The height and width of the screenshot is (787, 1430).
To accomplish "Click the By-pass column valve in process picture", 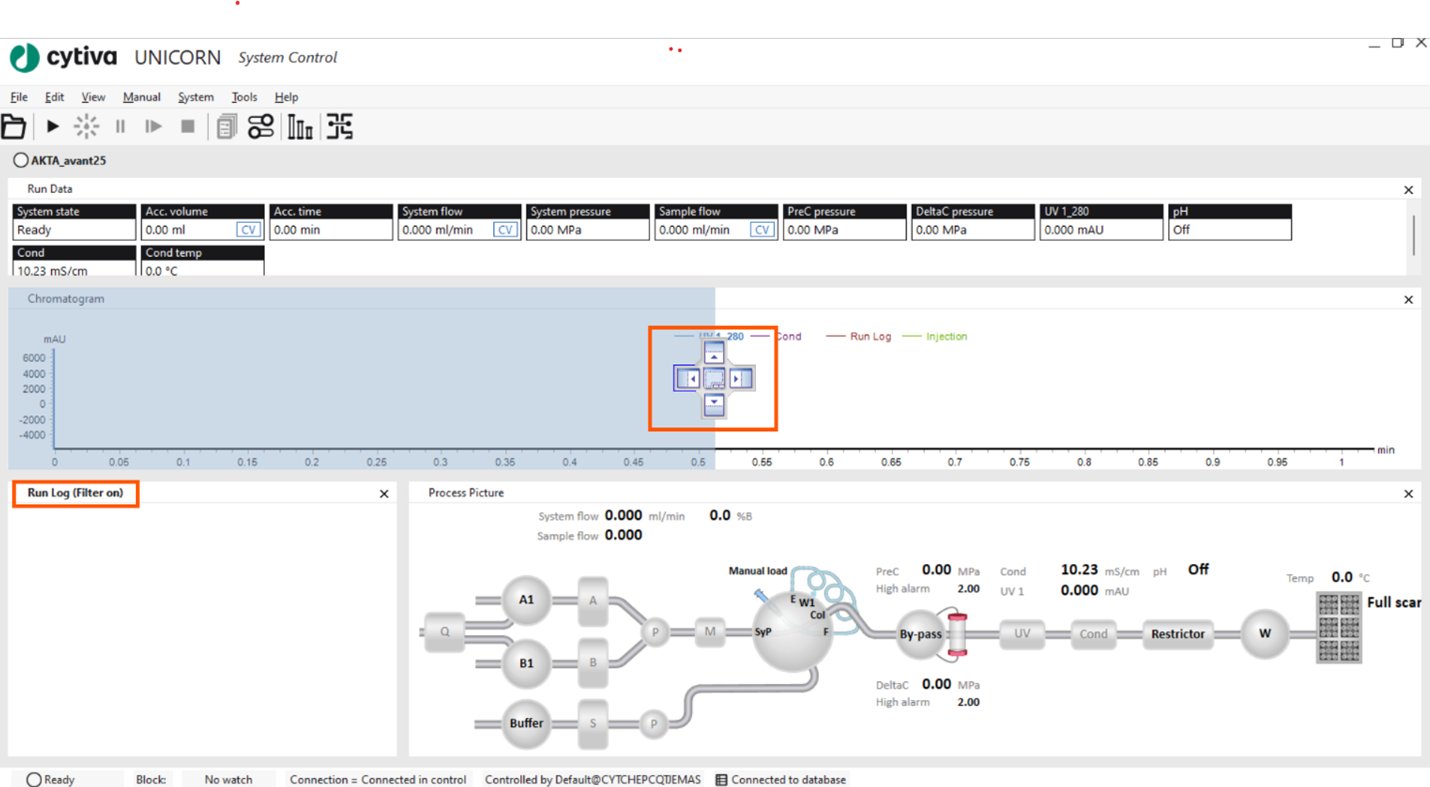I will coord(920,634).
